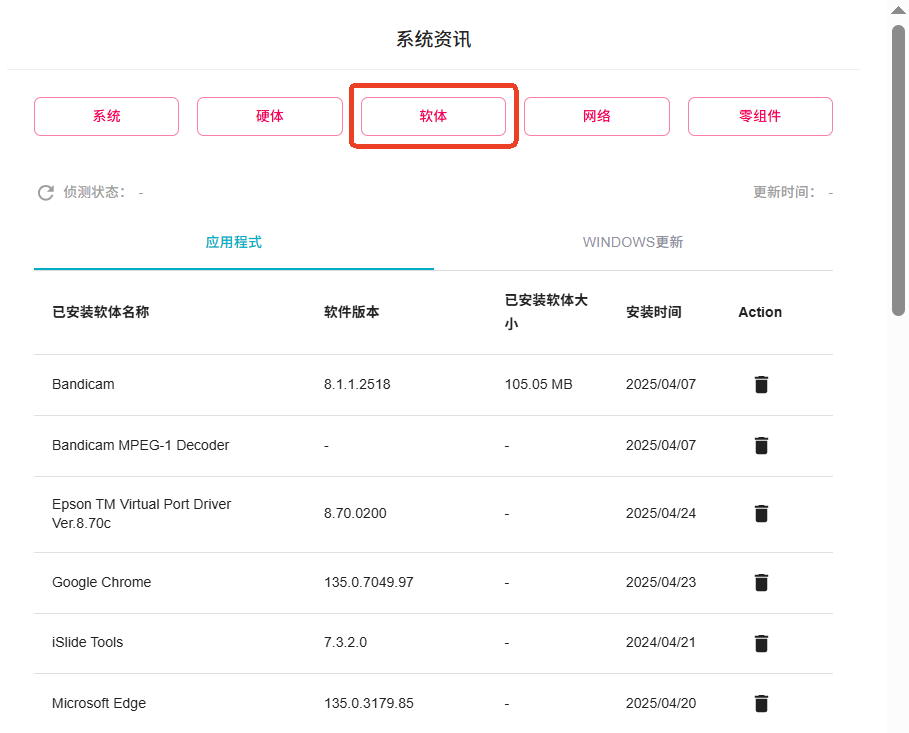Select the Bandicam MPEG-1 Decoder name
This screenshot has height=733, width=909.
tap(140, 445)
